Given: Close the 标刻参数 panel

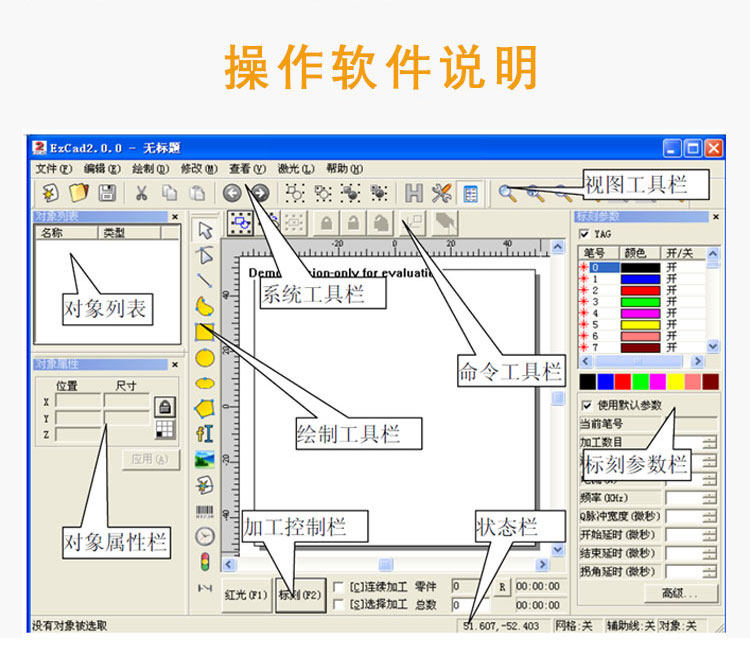Looking at the screenshot, I should click(x=716, y=217).
